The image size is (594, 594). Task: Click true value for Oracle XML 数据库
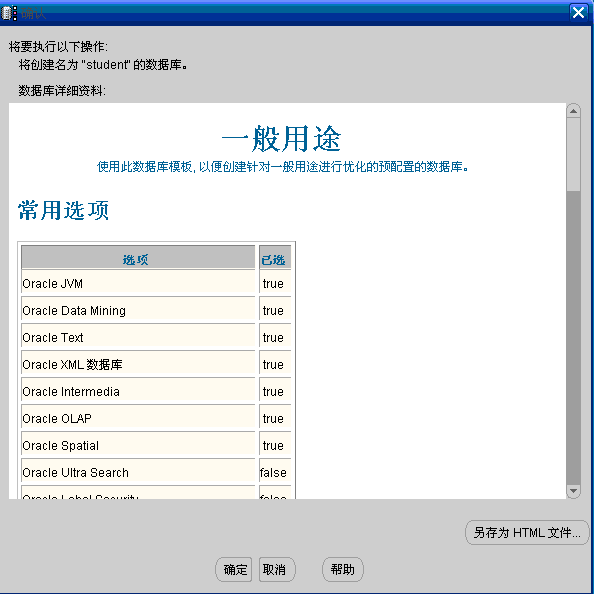pyautogui.click(x=273, y=364)
